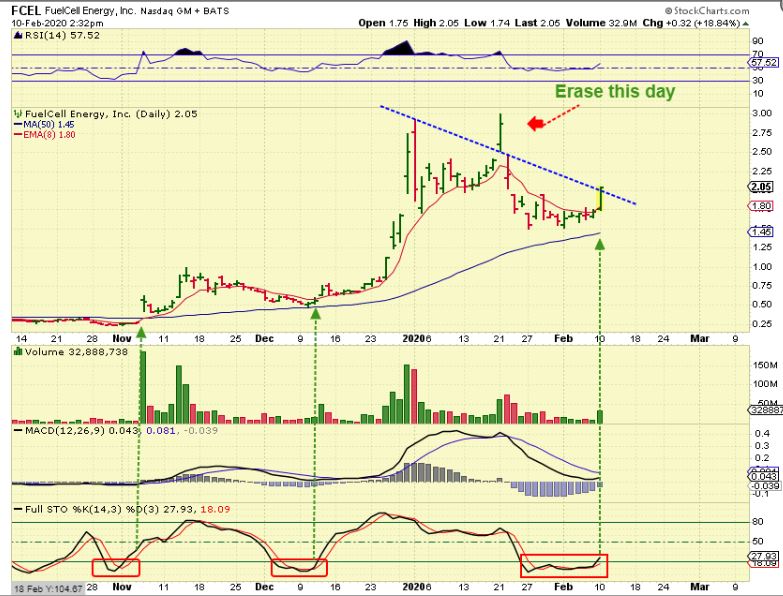Click the RSI(14) indicator legend icon
Image resolution: width=783 pixels, height=596 pixels.
coord(18,35)
